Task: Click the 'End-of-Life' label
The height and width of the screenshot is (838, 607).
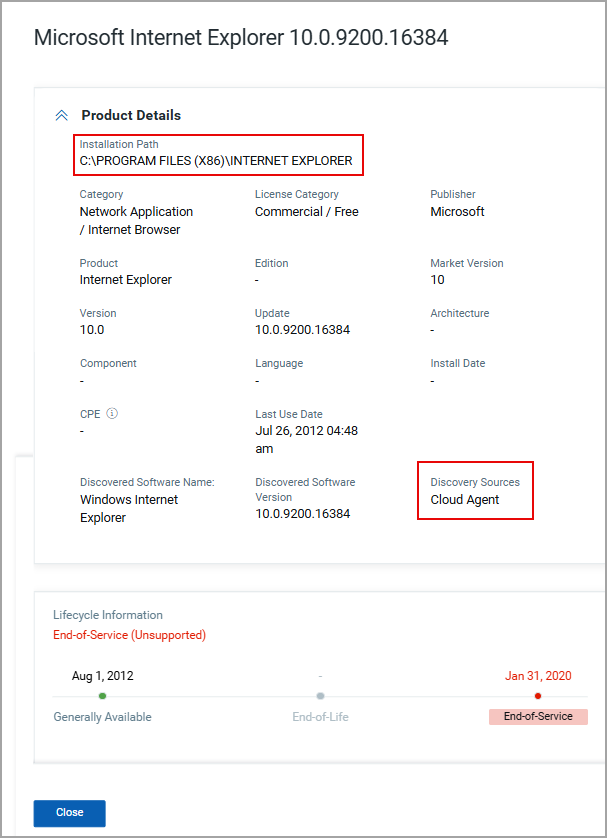Action: (320, 717)
